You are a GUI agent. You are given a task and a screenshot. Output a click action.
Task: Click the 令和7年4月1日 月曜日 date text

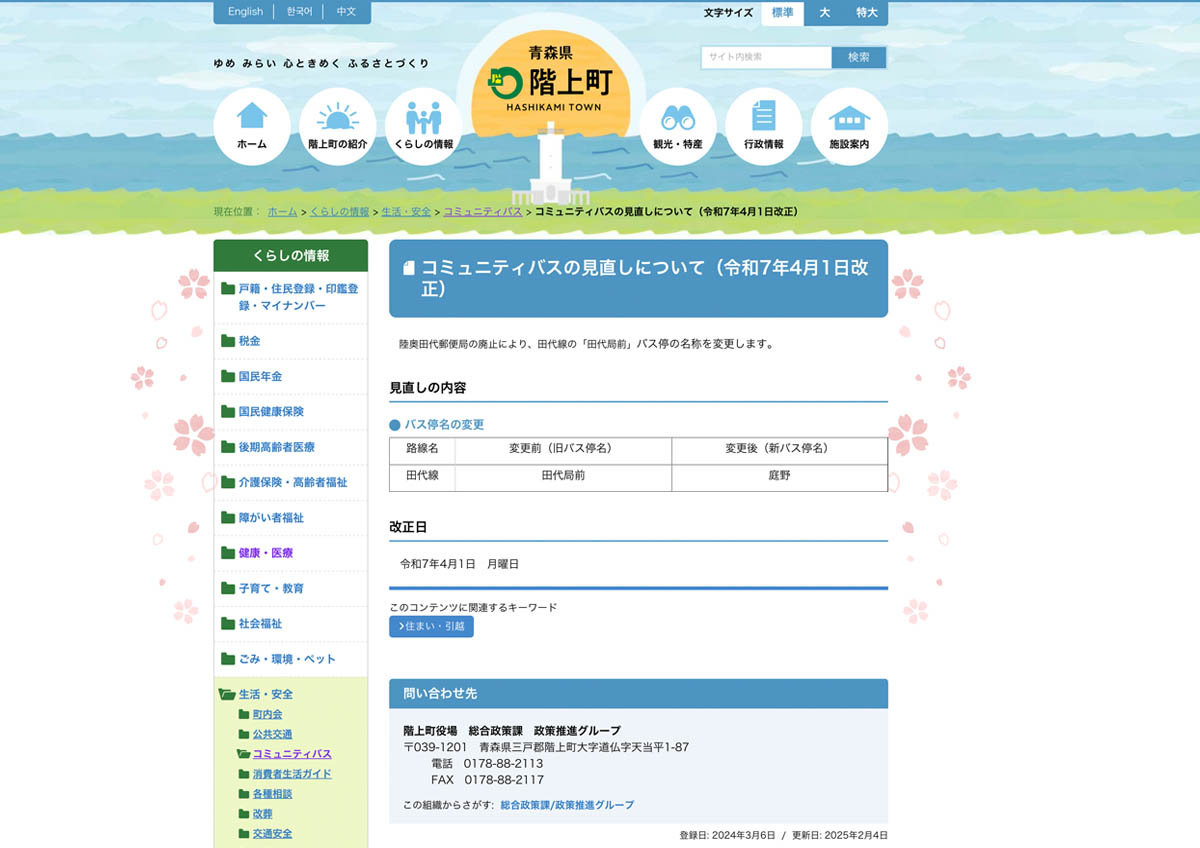click(x=460, y=564)
